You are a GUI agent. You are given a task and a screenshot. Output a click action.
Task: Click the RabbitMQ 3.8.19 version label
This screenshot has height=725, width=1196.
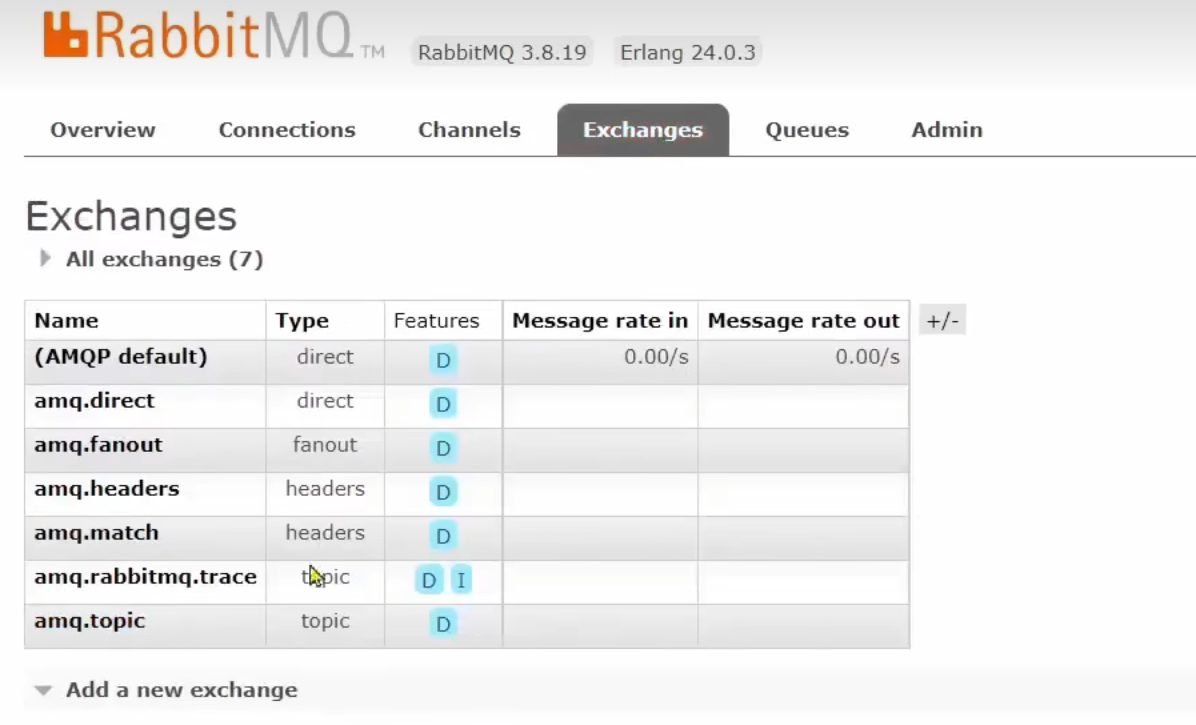[502, 53]
